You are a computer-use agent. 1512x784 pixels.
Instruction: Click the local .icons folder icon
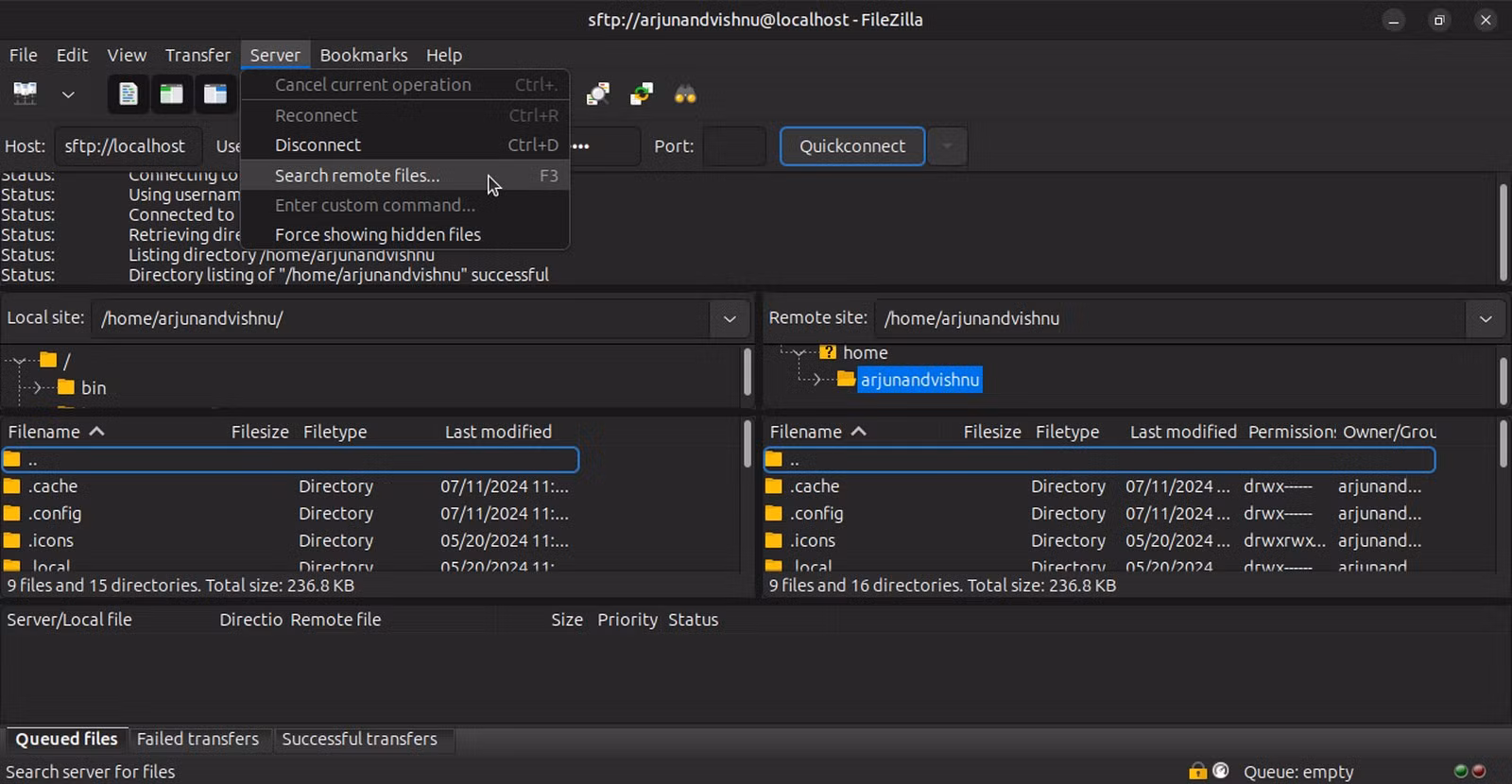click(12, 540)
